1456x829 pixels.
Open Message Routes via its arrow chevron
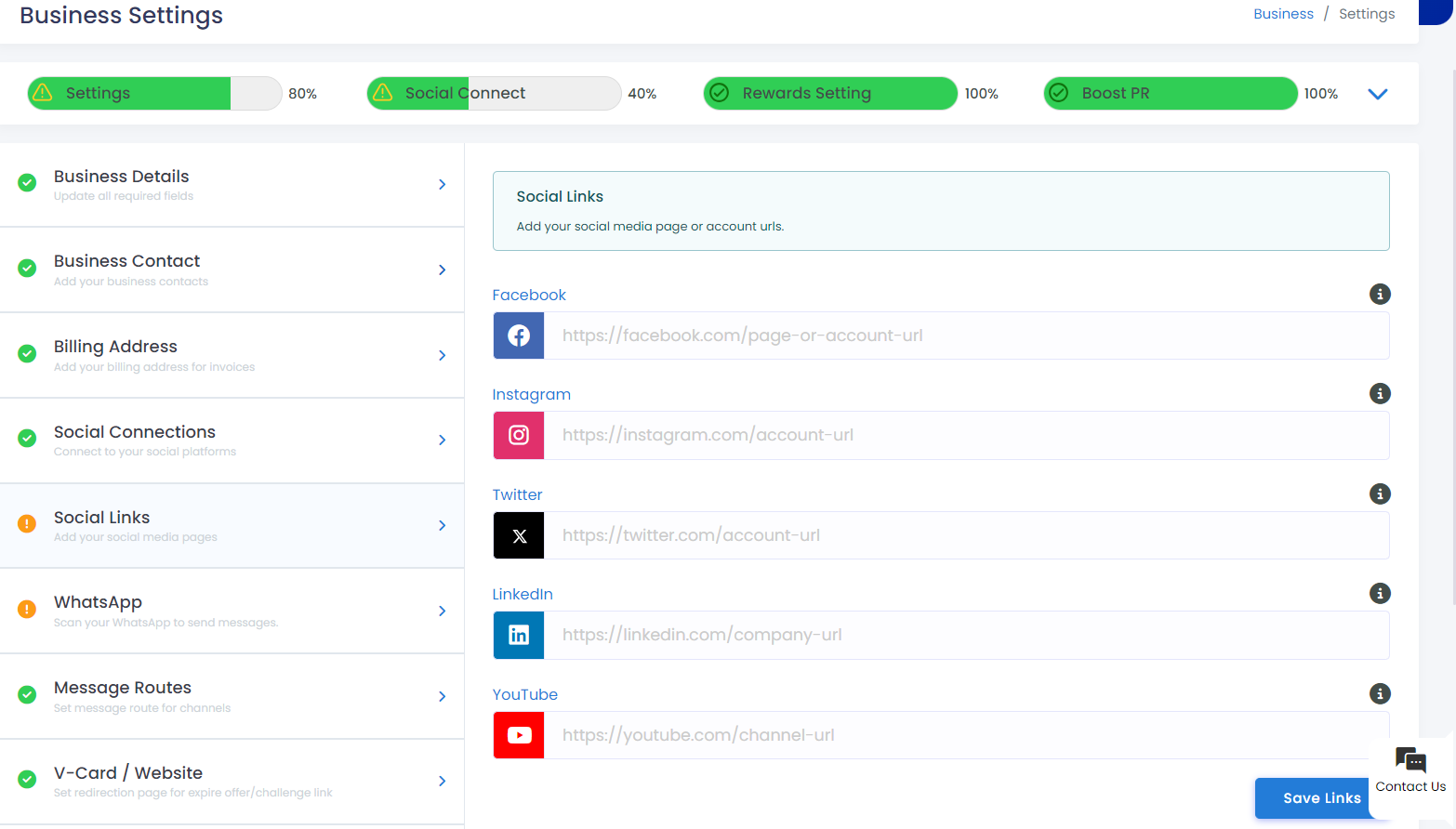coord(443,697)
